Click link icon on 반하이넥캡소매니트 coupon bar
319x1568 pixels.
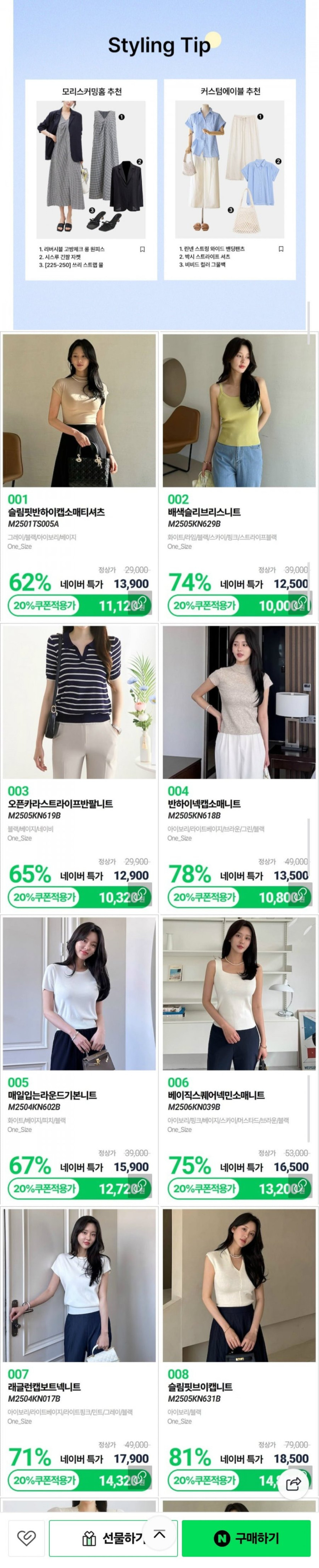point(302,895)
